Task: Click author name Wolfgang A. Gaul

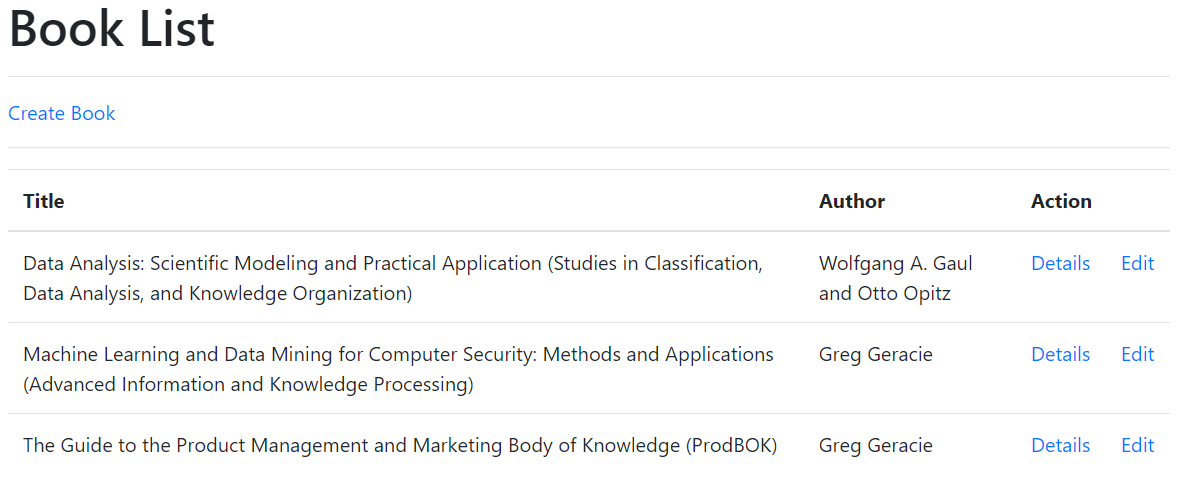Action: 896,264
